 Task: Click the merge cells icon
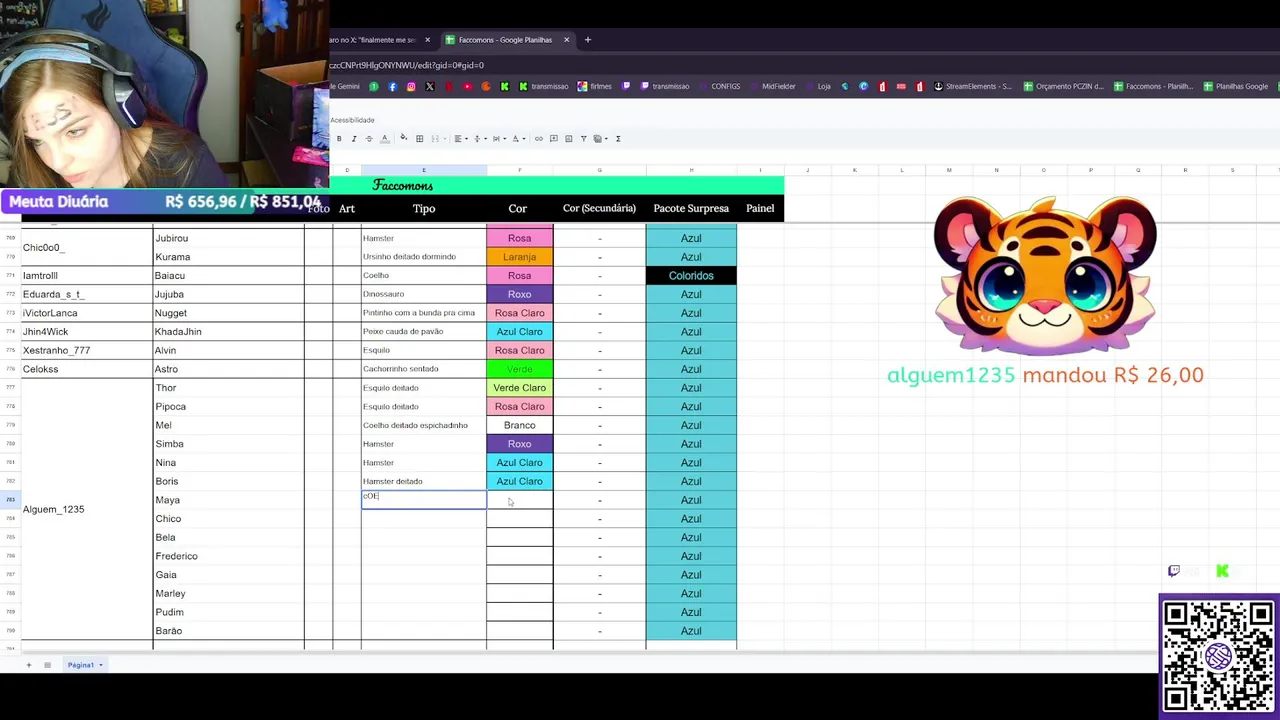coord(435,138)
